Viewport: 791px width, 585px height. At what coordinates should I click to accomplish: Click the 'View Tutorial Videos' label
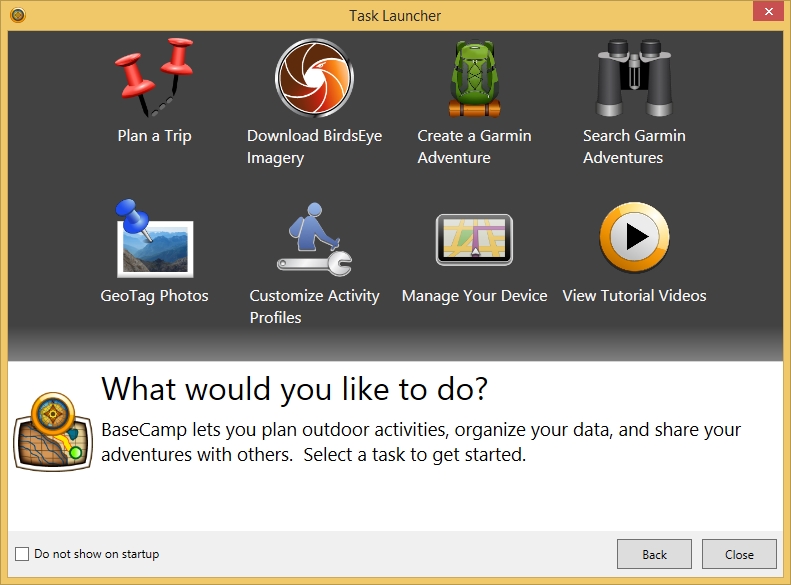tap(634, 296)
